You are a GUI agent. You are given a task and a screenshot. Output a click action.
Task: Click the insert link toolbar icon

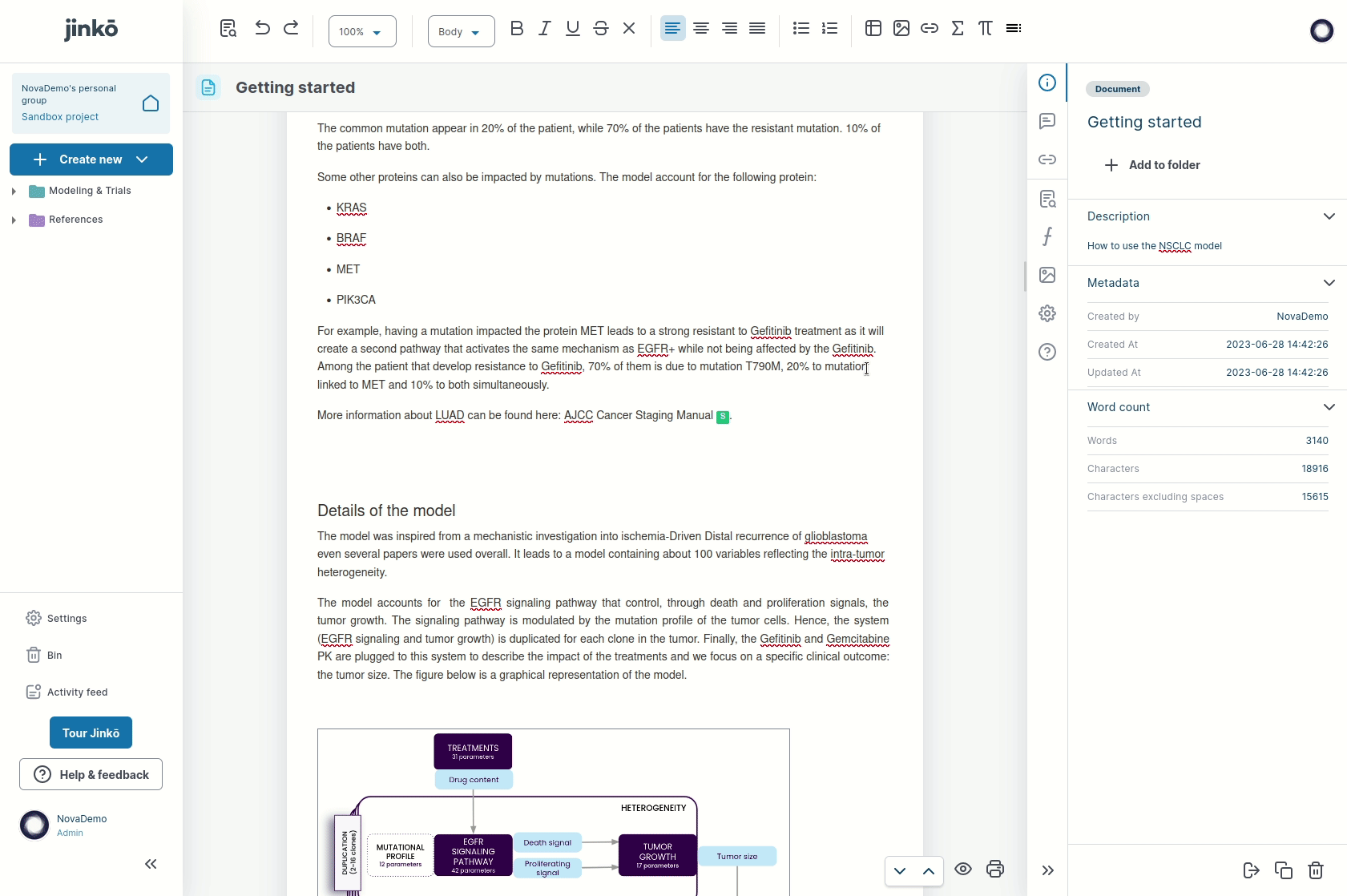click(930, 29)
